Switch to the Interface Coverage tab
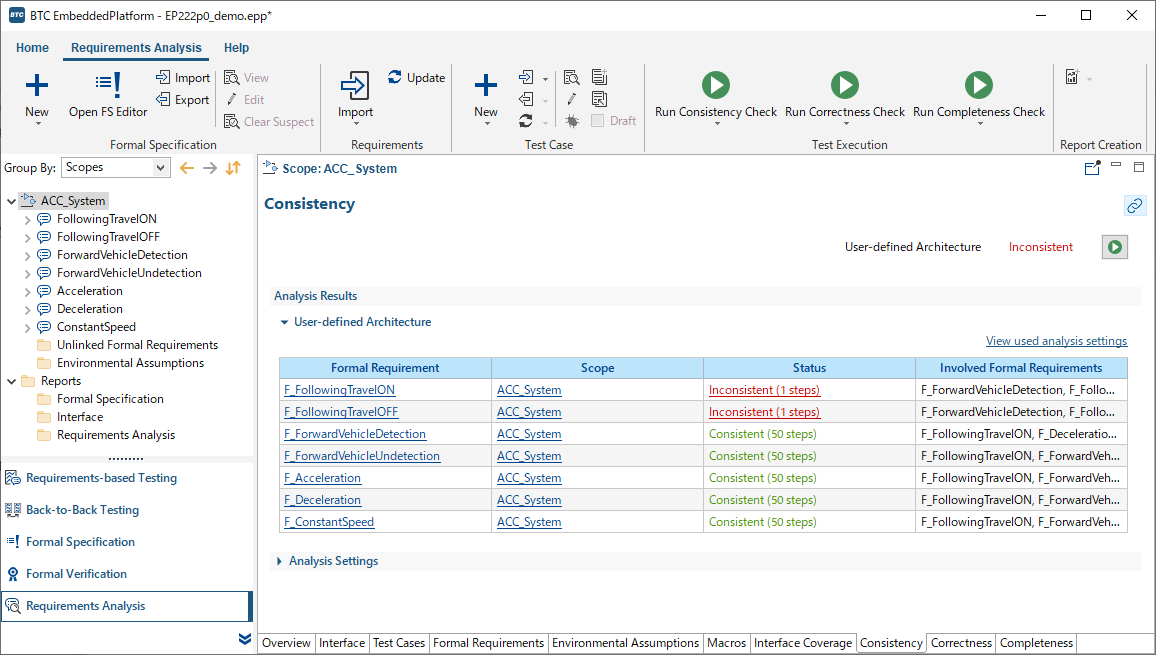1156x655 pixels. [x=803, y=643]
